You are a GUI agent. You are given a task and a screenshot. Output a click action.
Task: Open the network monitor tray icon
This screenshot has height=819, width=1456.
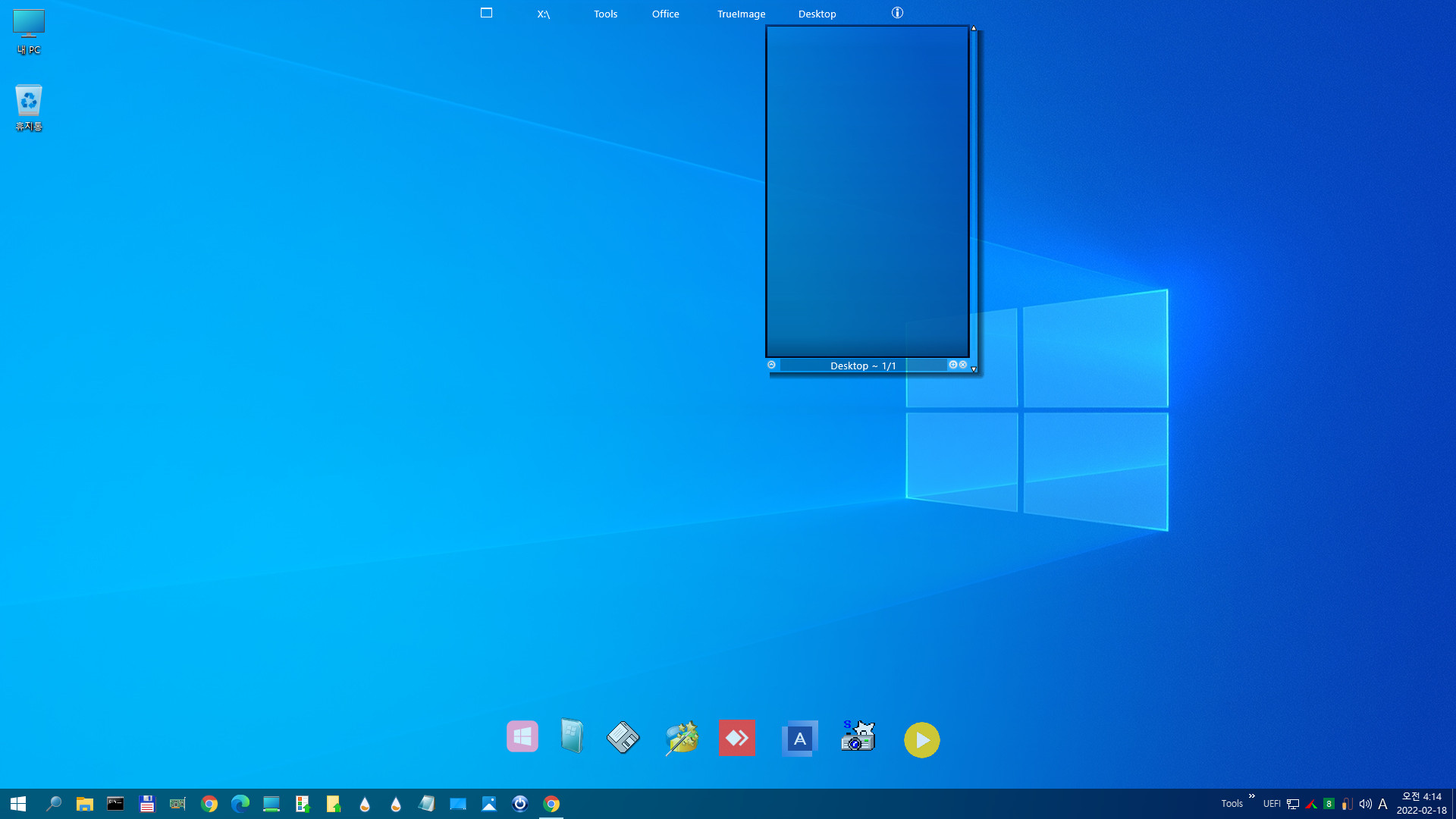(1293, 804)
